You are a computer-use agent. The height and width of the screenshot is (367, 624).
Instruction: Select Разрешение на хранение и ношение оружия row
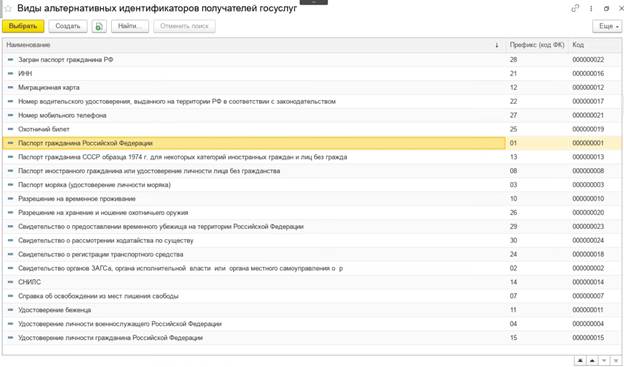(x=312, y=213)
